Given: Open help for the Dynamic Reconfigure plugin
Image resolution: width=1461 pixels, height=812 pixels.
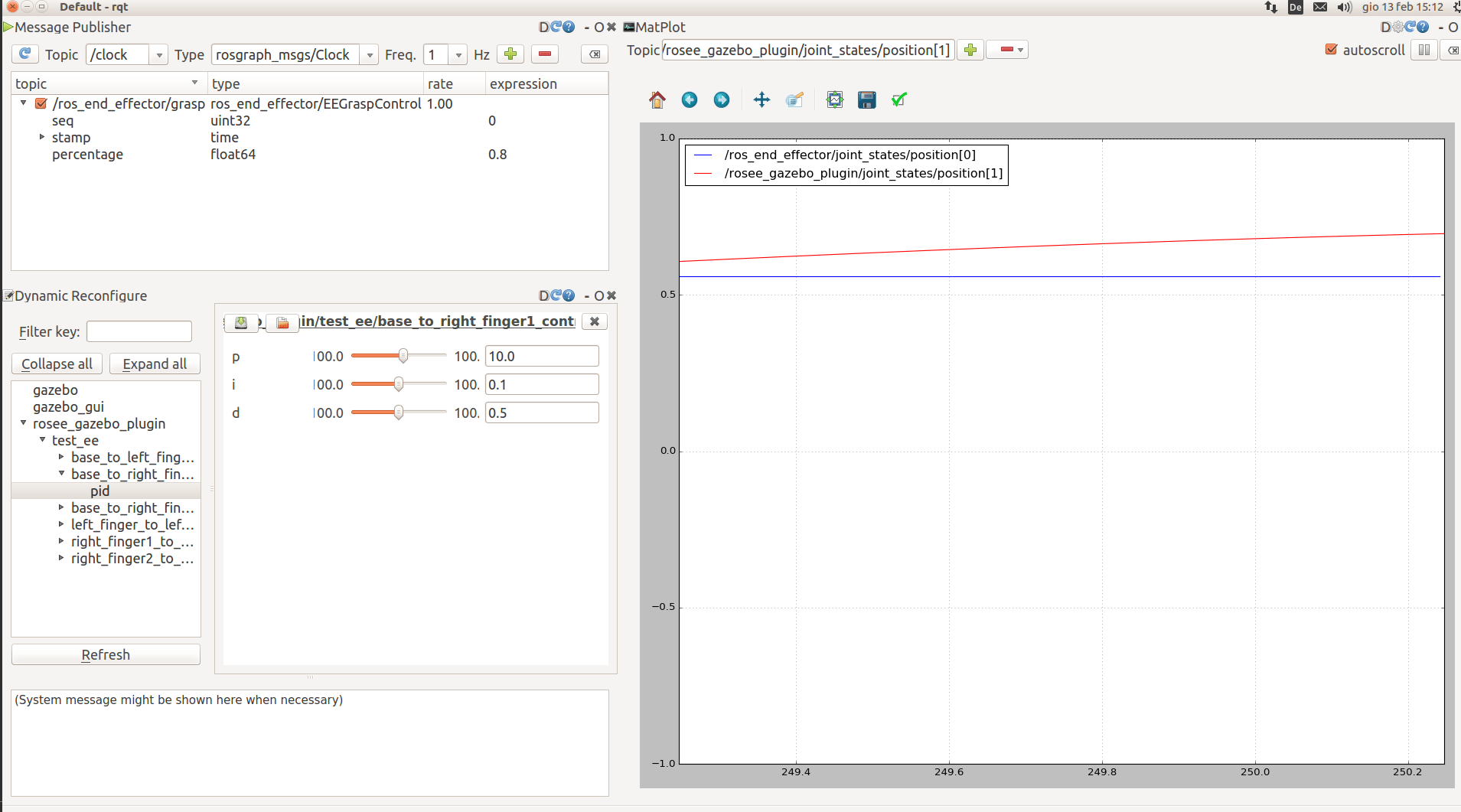Looking at the screenshot, I should [x=569, y=295].
